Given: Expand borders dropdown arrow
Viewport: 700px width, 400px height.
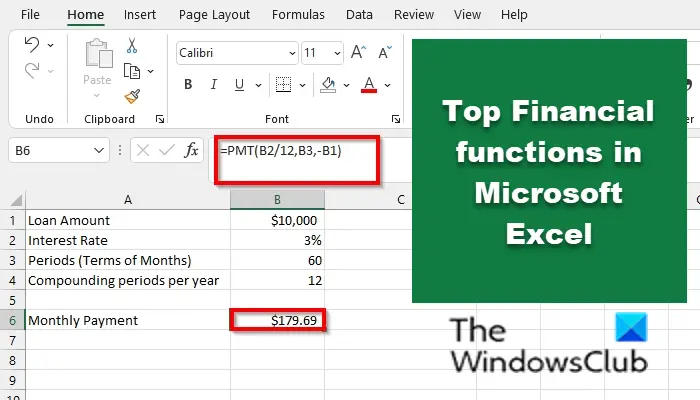Looking at the screenshot, I should tap(302, 85).
